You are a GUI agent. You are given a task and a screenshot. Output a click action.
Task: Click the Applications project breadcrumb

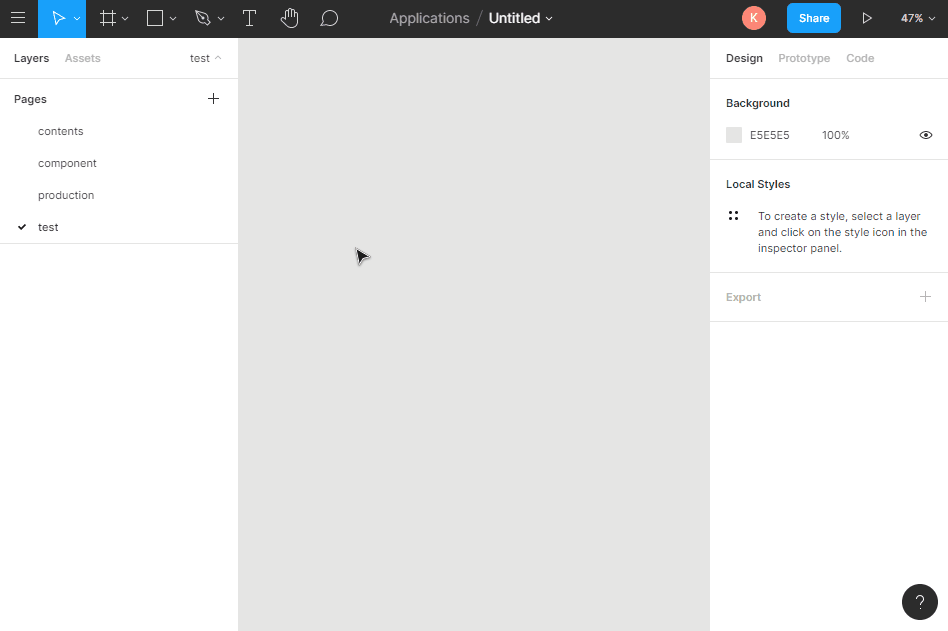[x=429, y=18]
